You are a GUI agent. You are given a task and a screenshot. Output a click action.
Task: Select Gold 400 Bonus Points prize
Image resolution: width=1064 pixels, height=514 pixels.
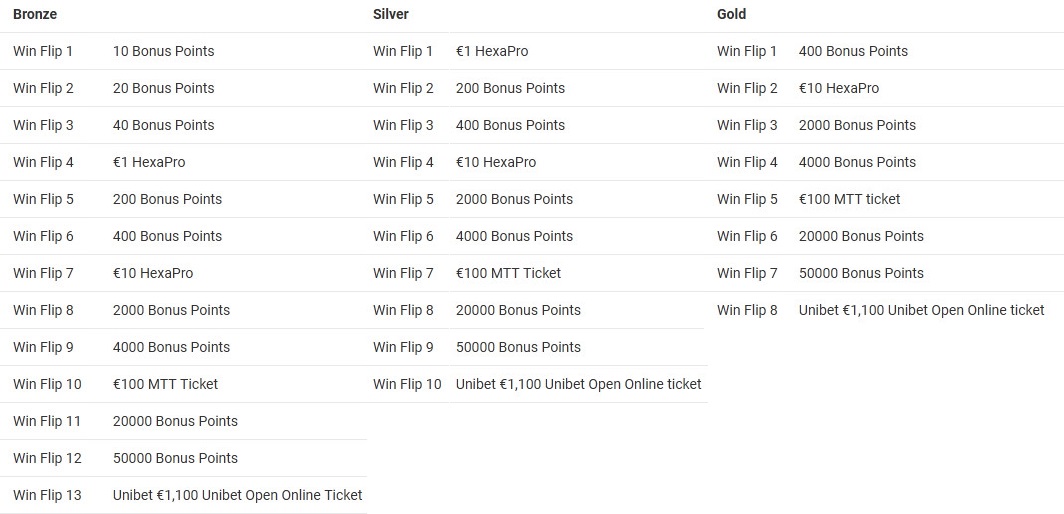click(x=854, y=51)
